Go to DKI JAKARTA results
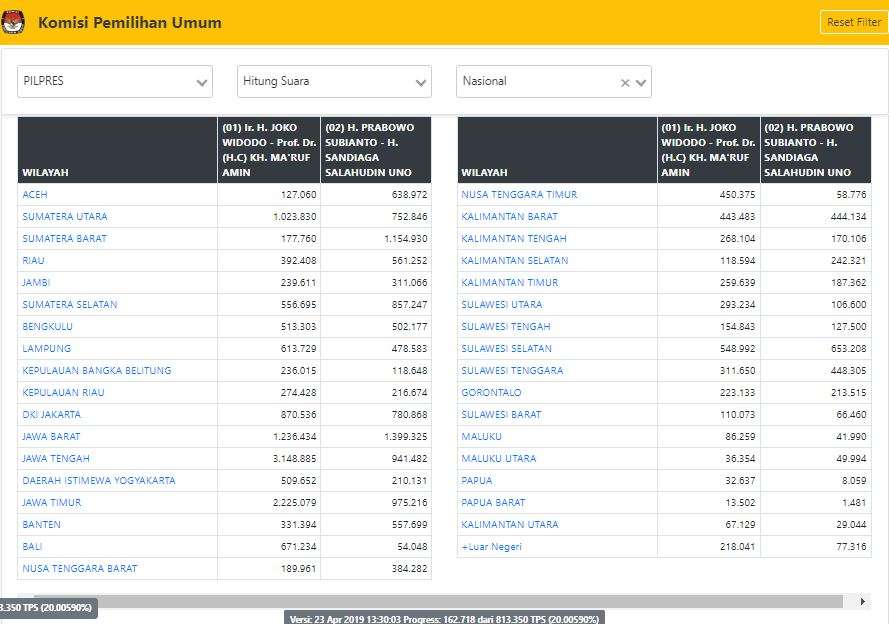 click(x=52, y=415)
